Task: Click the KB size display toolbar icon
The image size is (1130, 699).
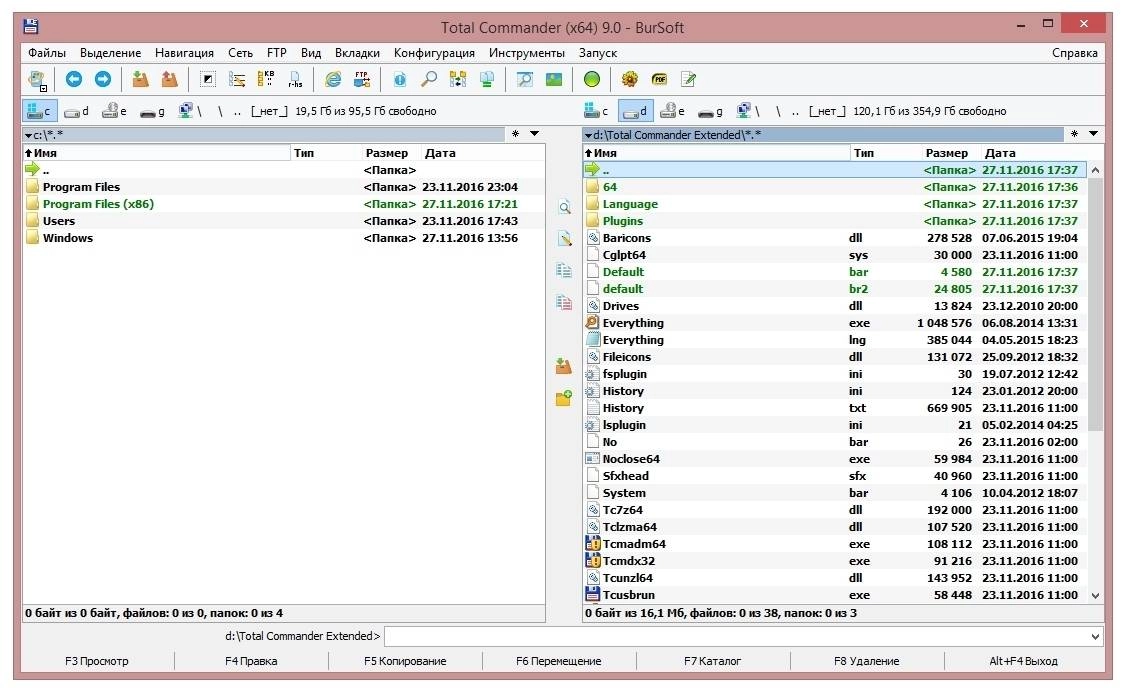Action: [266, 79]
